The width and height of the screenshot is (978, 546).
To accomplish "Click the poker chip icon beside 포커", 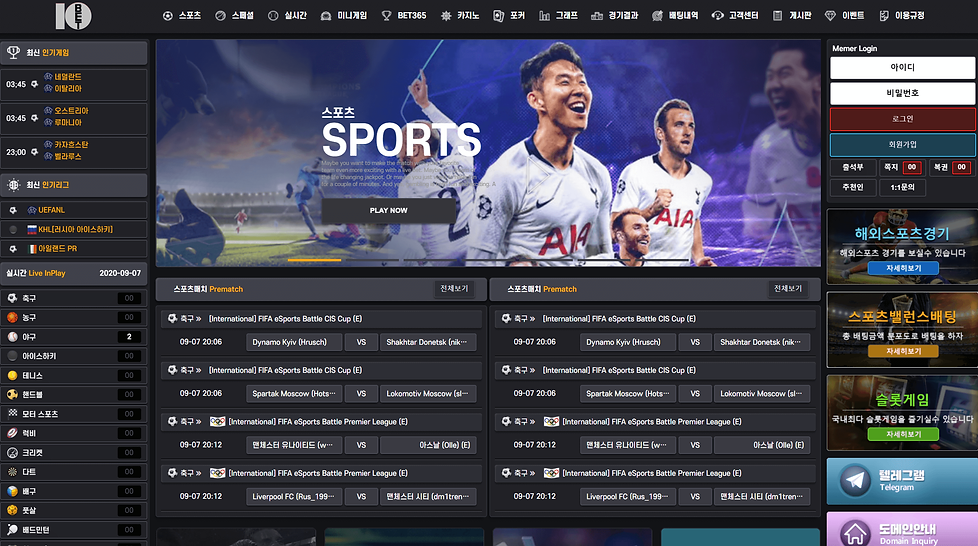I will point(498,16).
